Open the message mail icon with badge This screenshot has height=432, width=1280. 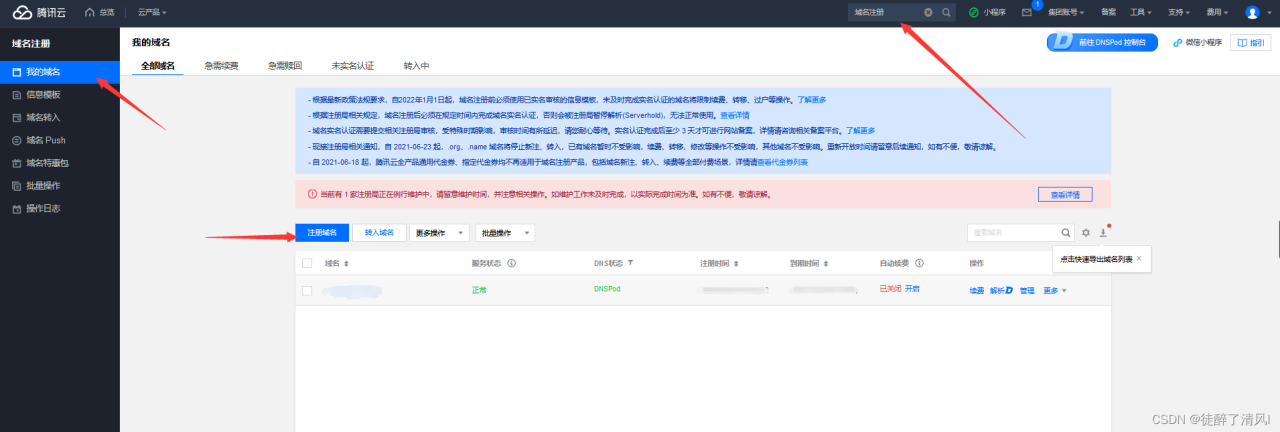(x=1027, y=12)
